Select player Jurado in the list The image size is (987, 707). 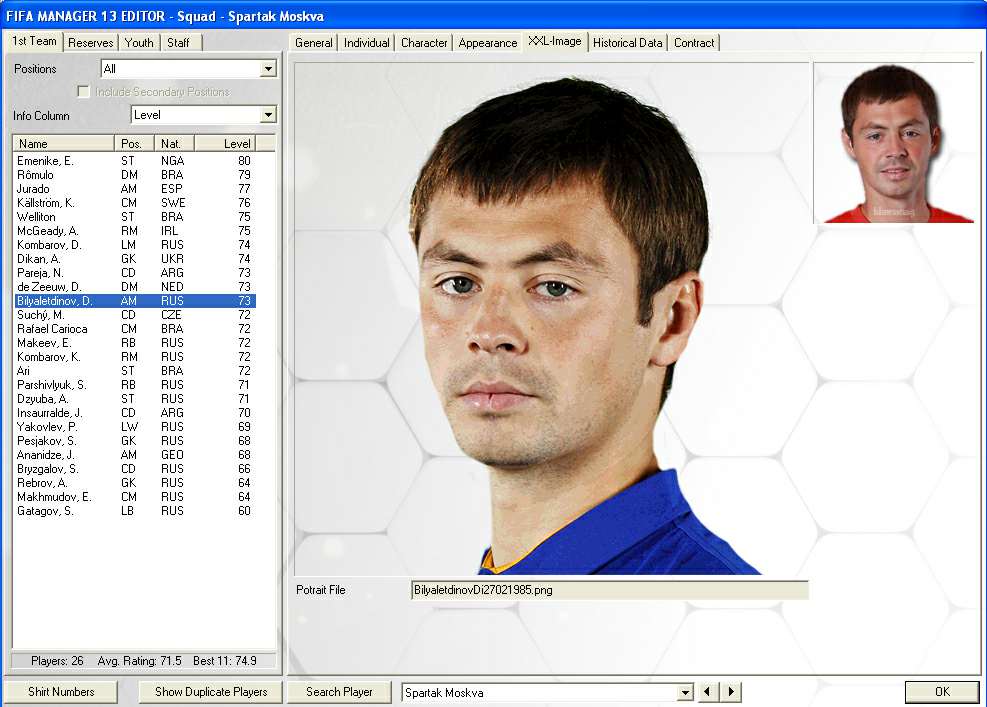(x=135, y=189)
